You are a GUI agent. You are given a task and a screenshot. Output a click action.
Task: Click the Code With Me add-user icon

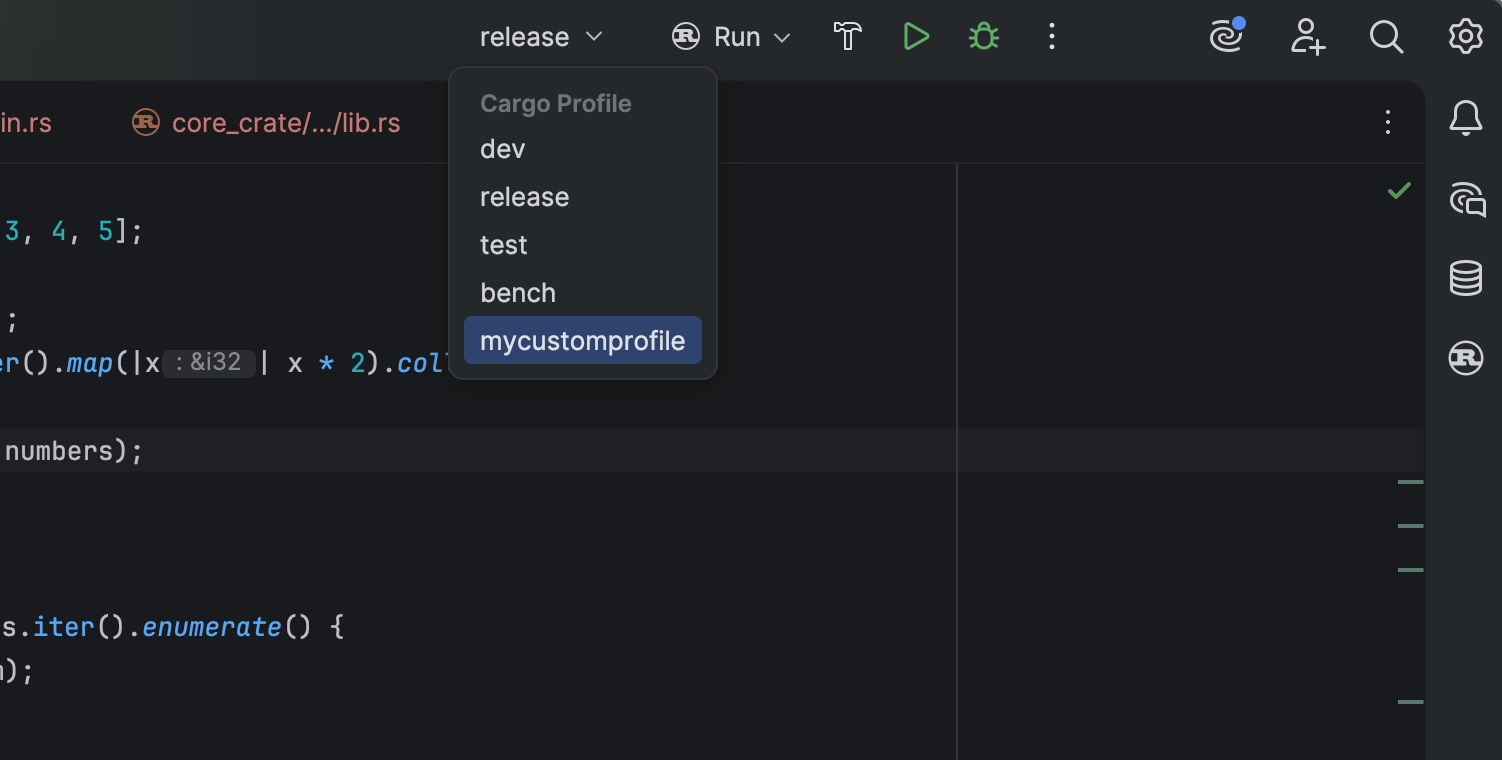pos(1307,37)
